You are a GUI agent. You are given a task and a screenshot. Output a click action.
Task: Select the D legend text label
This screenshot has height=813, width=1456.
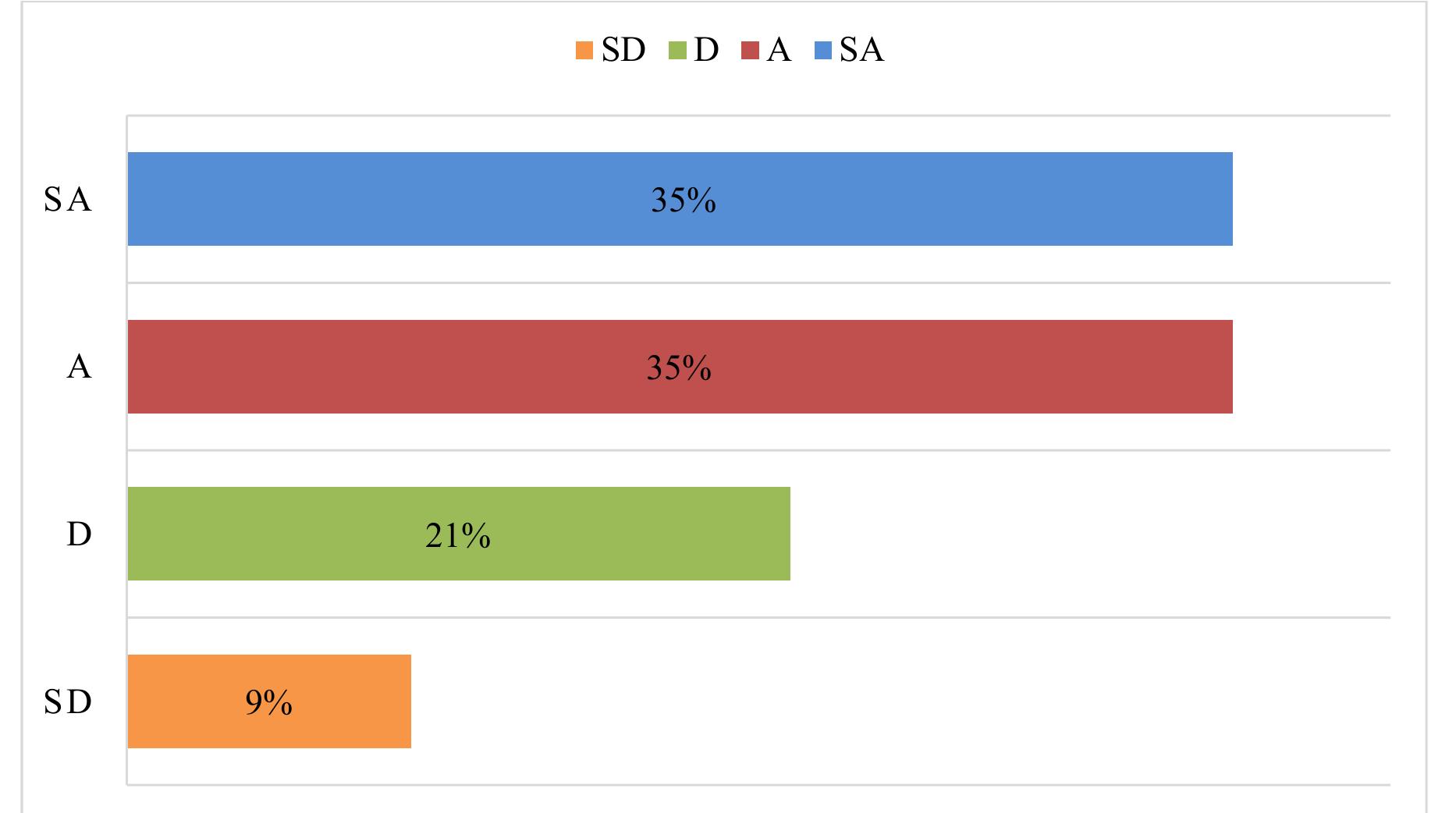705,51
